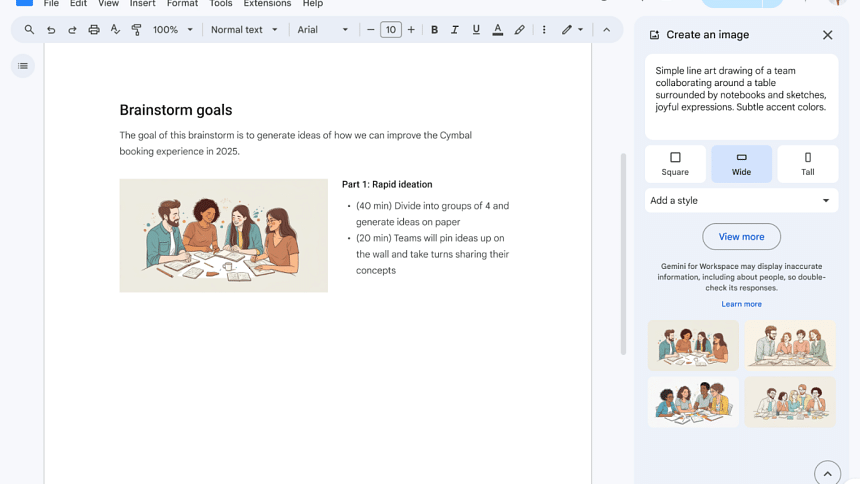Select the paint format tool
This screenshot has height=484, width=860.
[x=137, y=30]
